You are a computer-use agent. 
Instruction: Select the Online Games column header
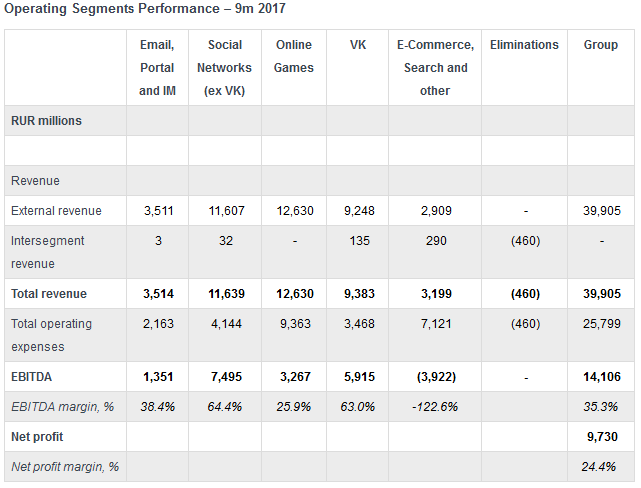tap(293, 56)
